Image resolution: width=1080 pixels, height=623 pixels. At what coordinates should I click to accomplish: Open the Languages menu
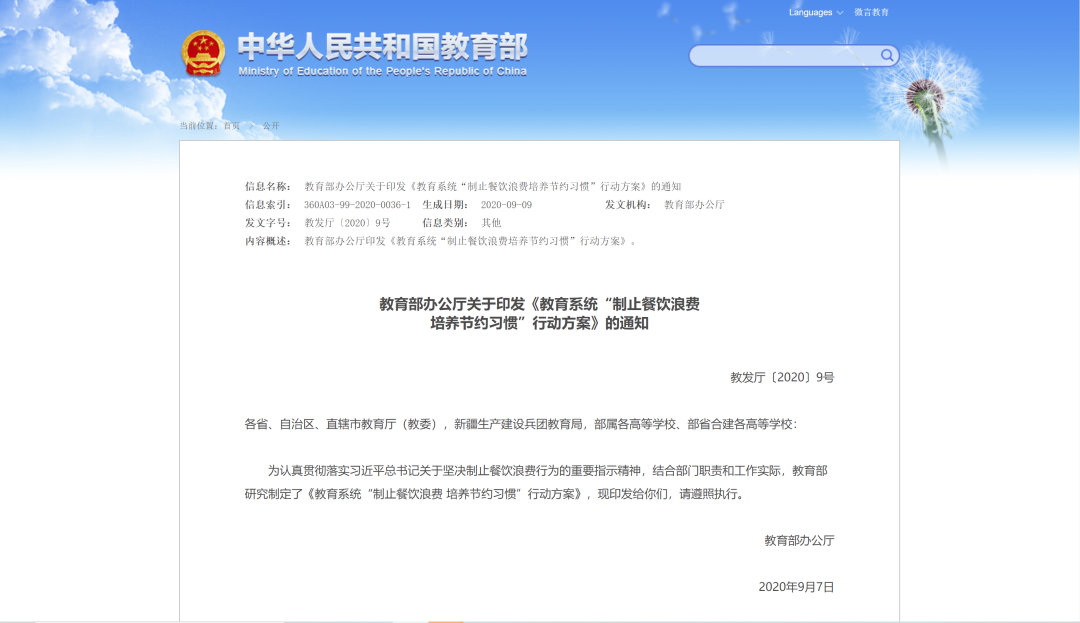(811, 12)
